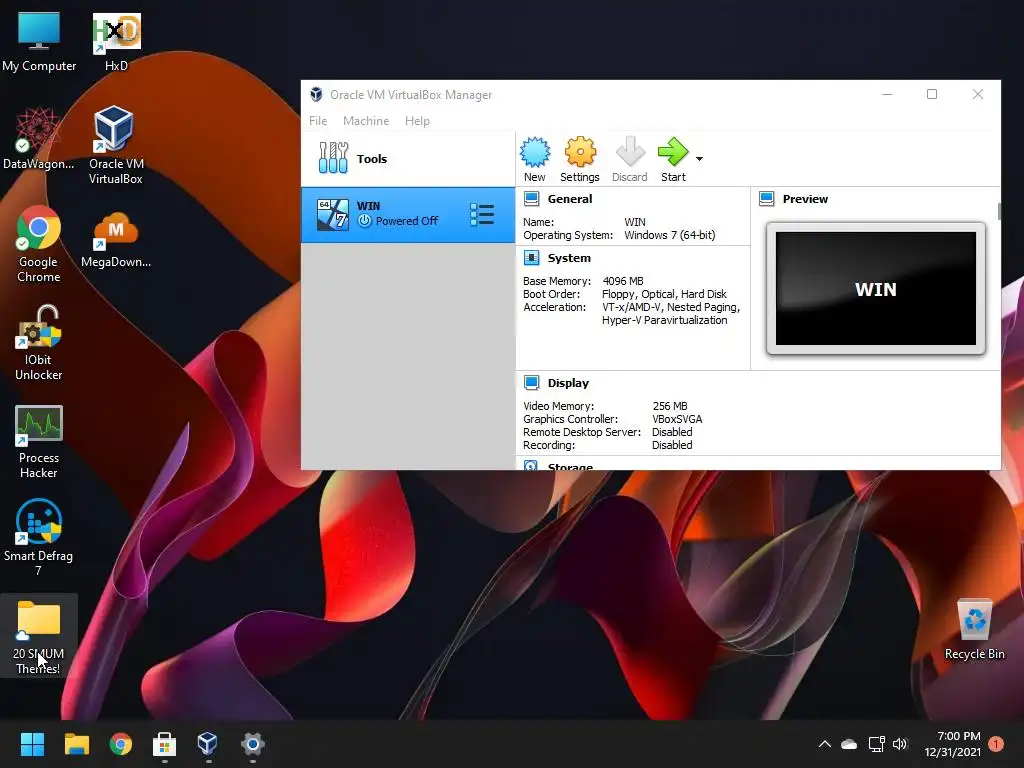Open the Windows Start menu
1024x768 pixels.
(x=32, y=744)
